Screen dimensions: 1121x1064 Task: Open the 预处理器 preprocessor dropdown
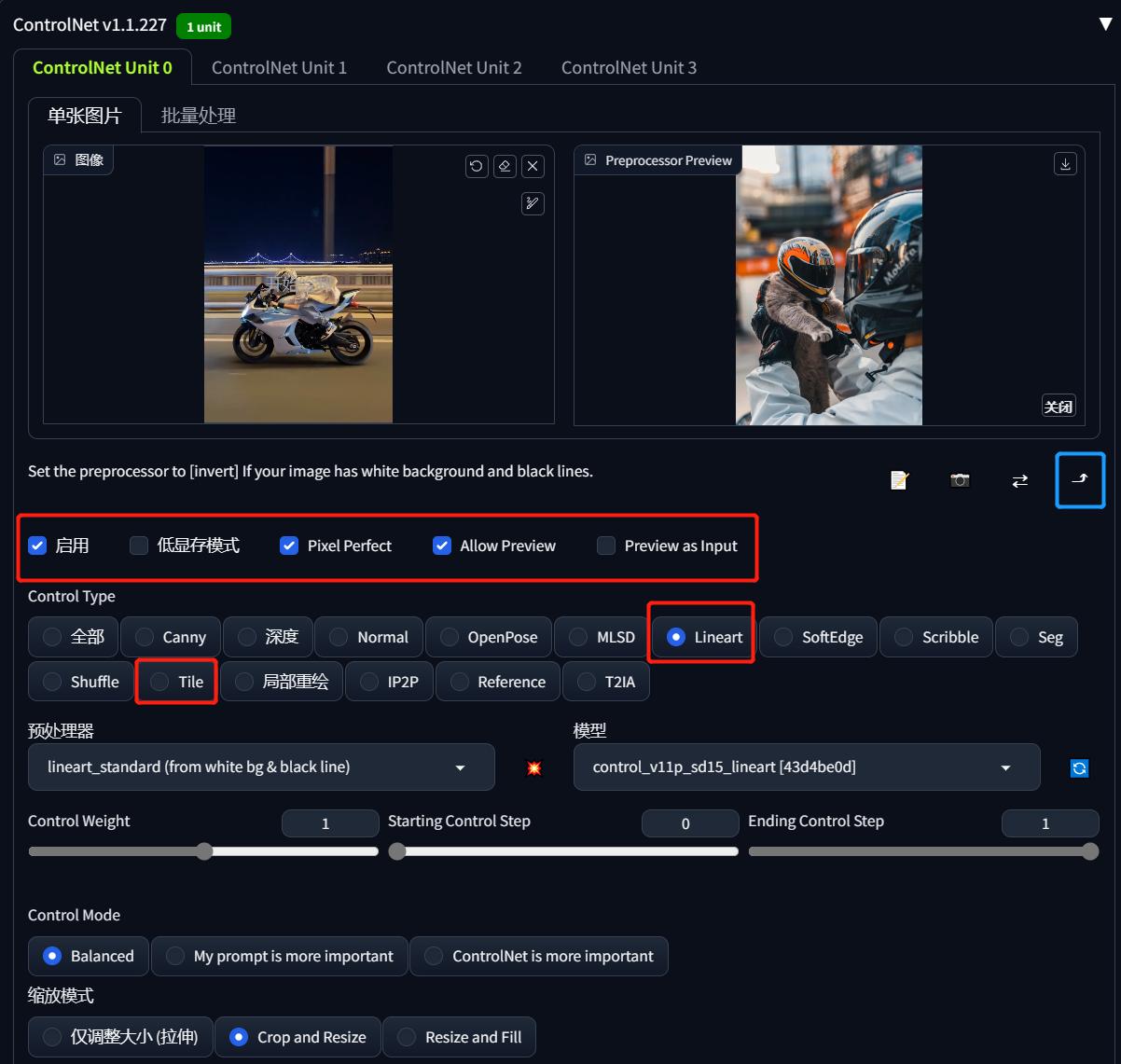click(x=261, y=767)
